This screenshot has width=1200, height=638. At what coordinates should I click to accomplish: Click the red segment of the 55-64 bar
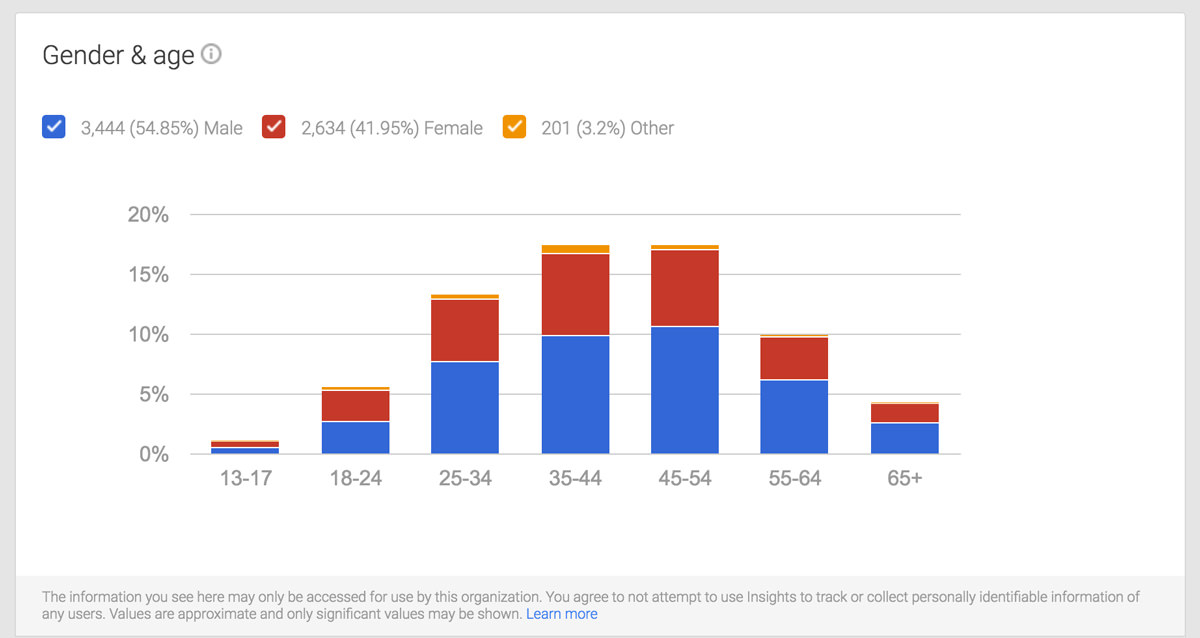point(794,358)
